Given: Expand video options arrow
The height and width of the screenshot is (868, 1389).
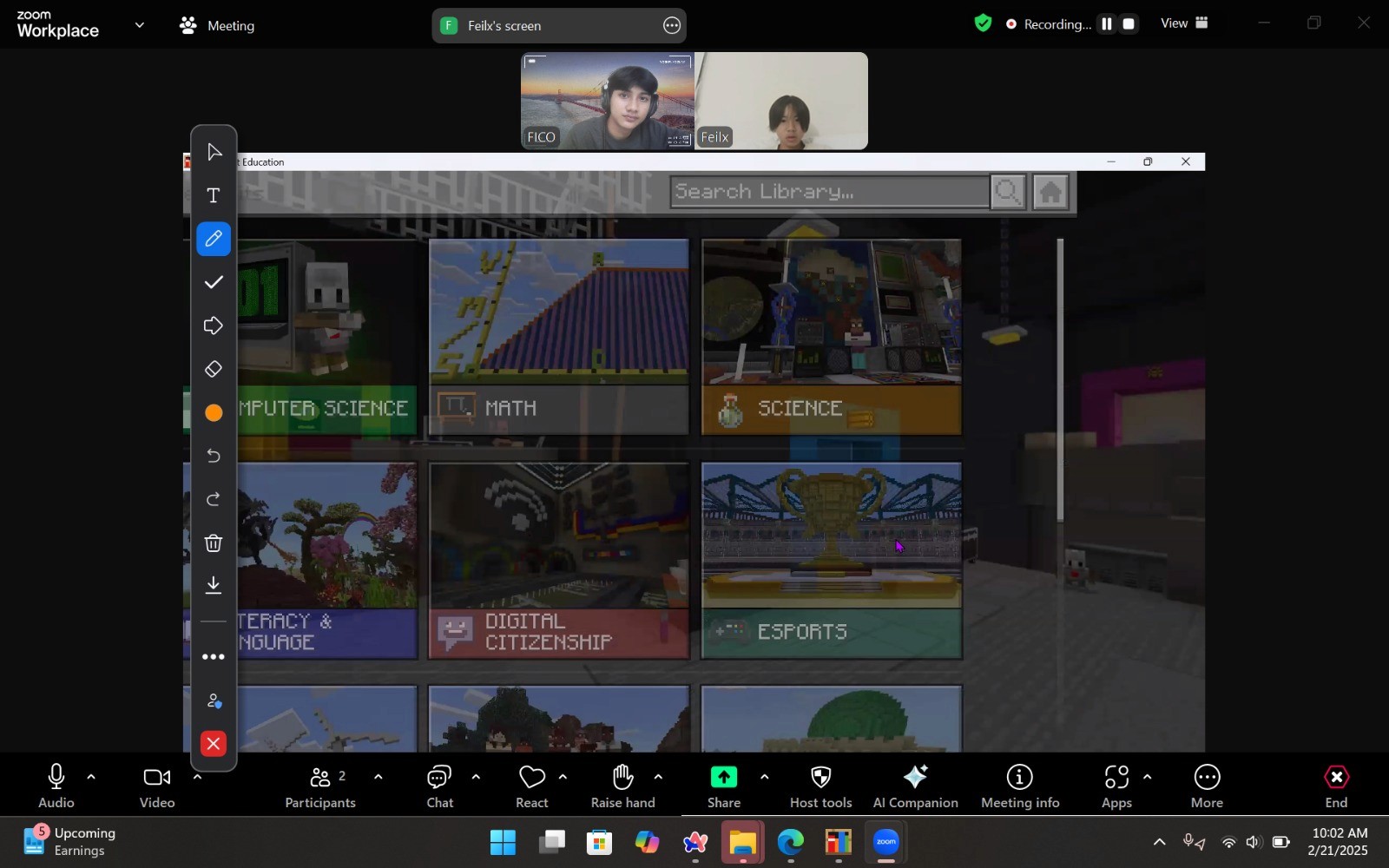Looking at the screenshot, I should 197,778.
